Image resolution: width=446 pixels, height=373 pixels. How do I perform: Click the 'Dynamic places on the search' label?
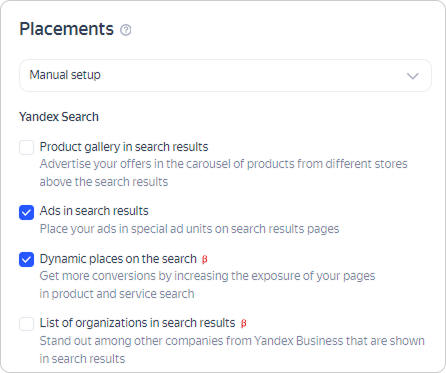(x=118, y=259)
